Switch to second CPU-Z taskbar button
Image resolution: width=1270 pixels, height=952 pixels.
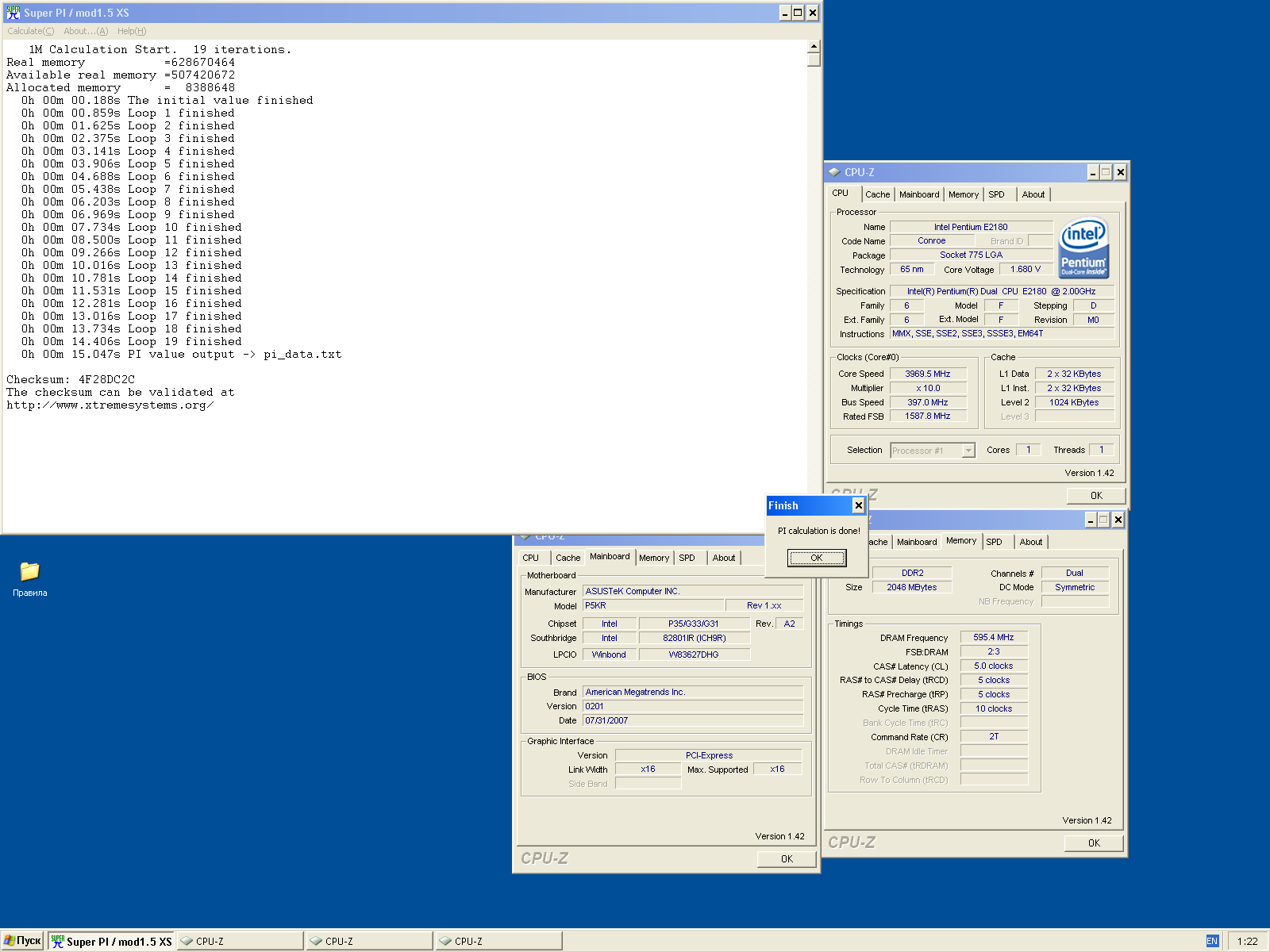[x=369, y=942]
